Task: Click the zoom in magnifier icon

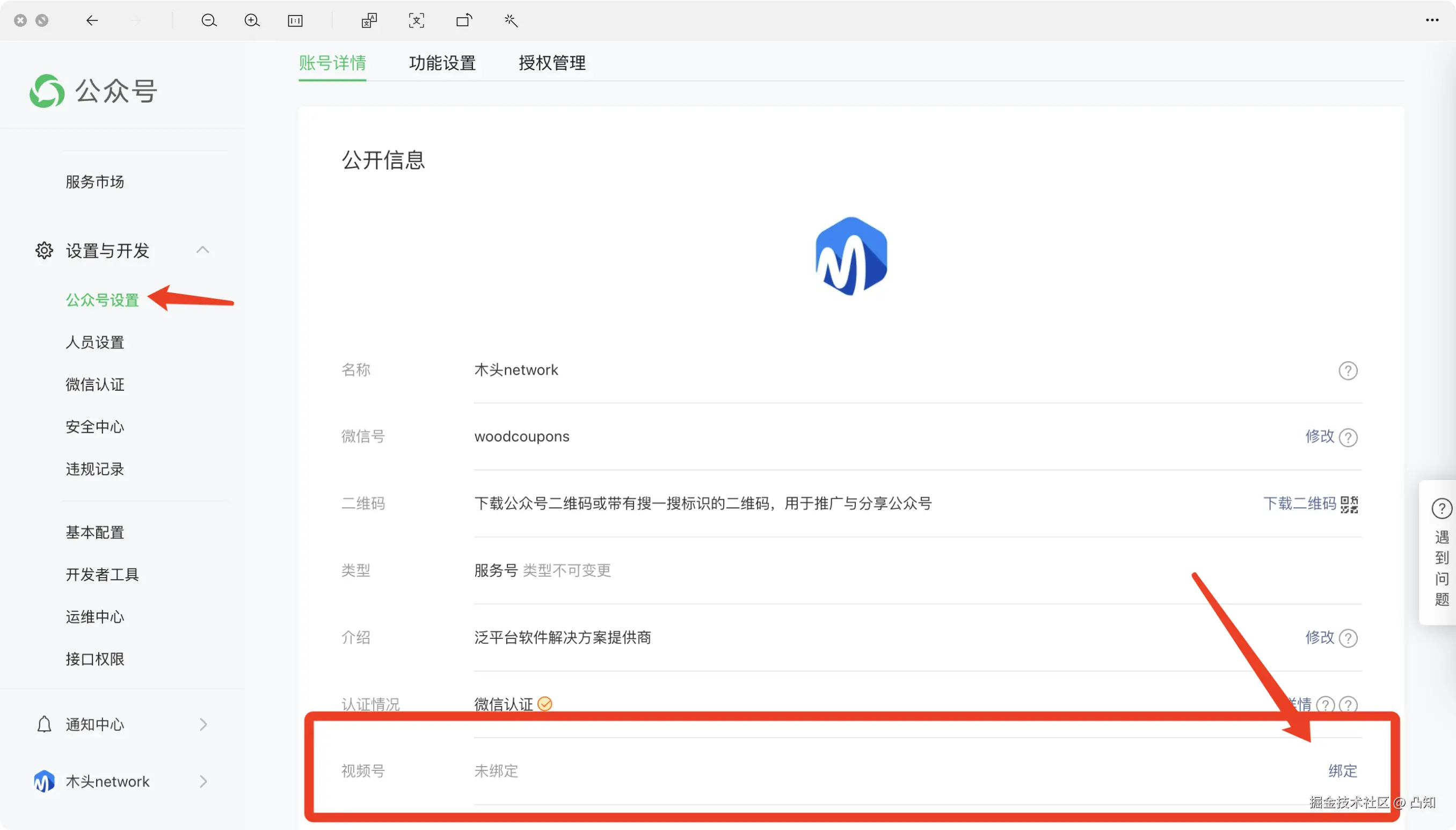Action: point(251,21)
